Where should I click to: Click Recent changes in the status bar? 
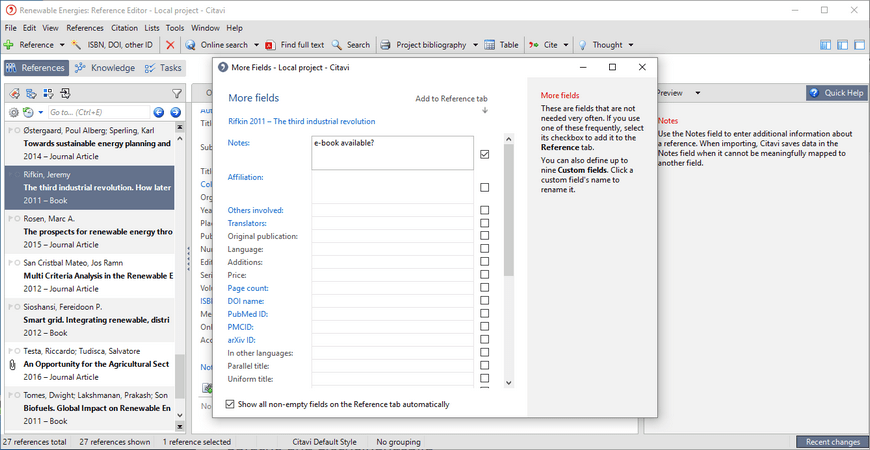pyautogui.click(x=832, y=442)
